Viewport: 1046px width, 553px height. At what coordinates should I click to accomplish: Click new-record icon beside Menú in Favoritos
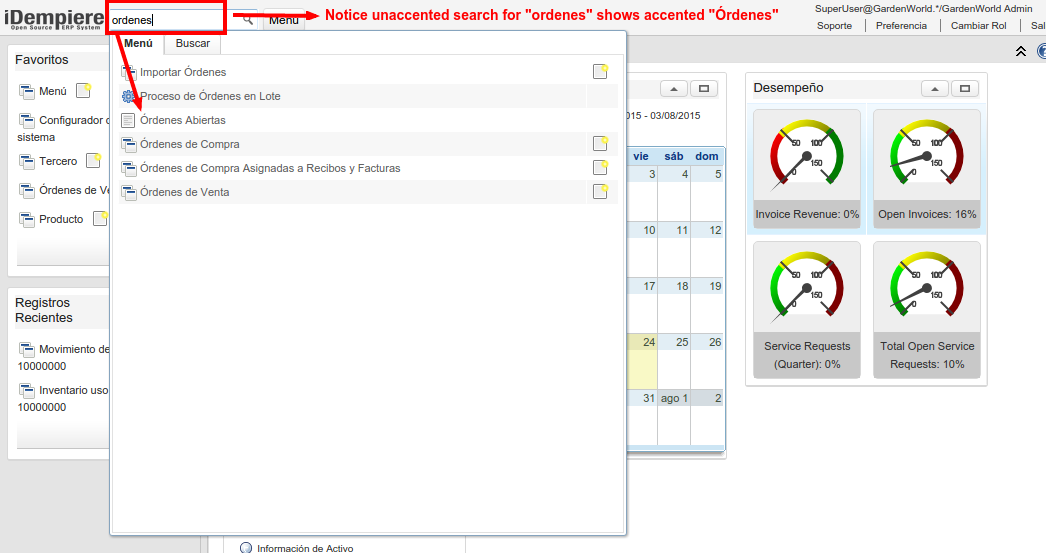point(84,91)
